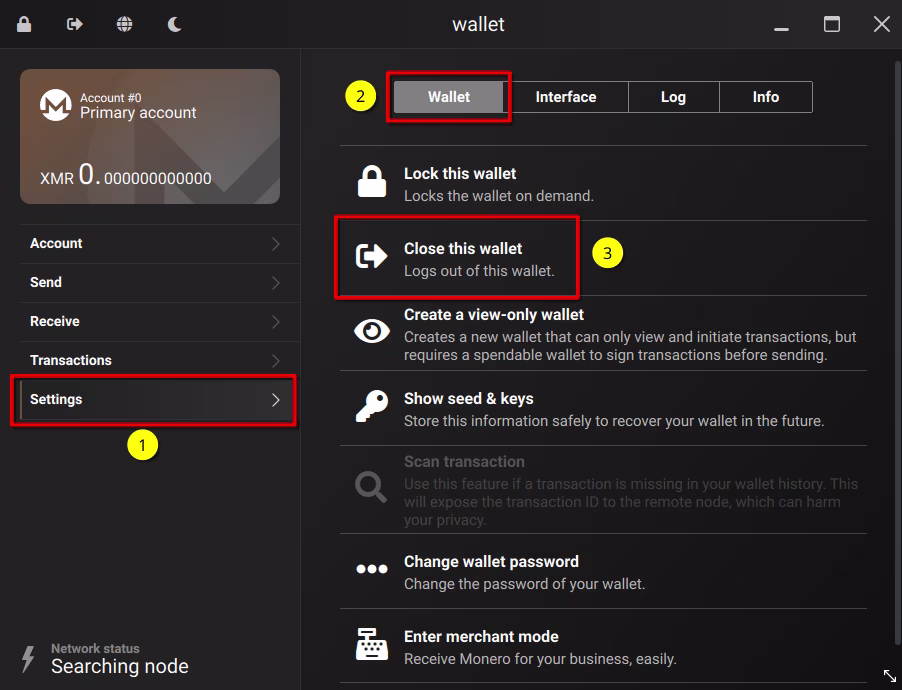
Task: Click the key icon for seed & keys
Action: [x=372, y=408]
